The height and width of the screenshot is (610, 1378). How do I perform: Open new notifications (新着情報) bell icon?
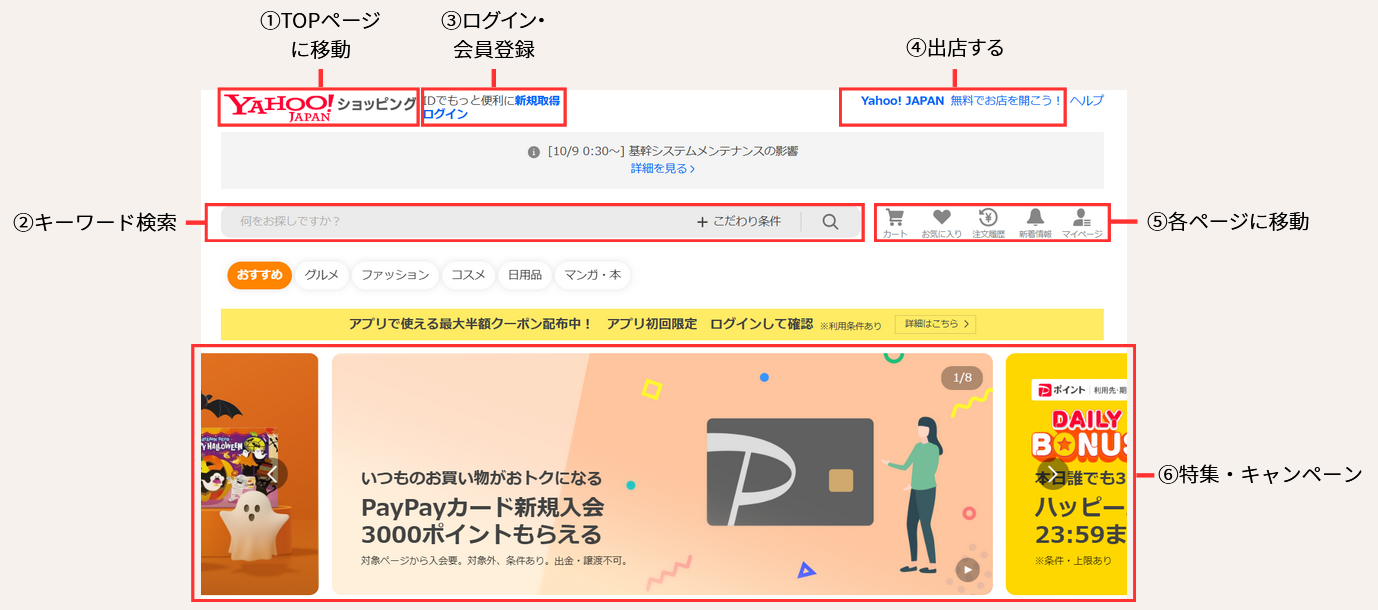1035,222
